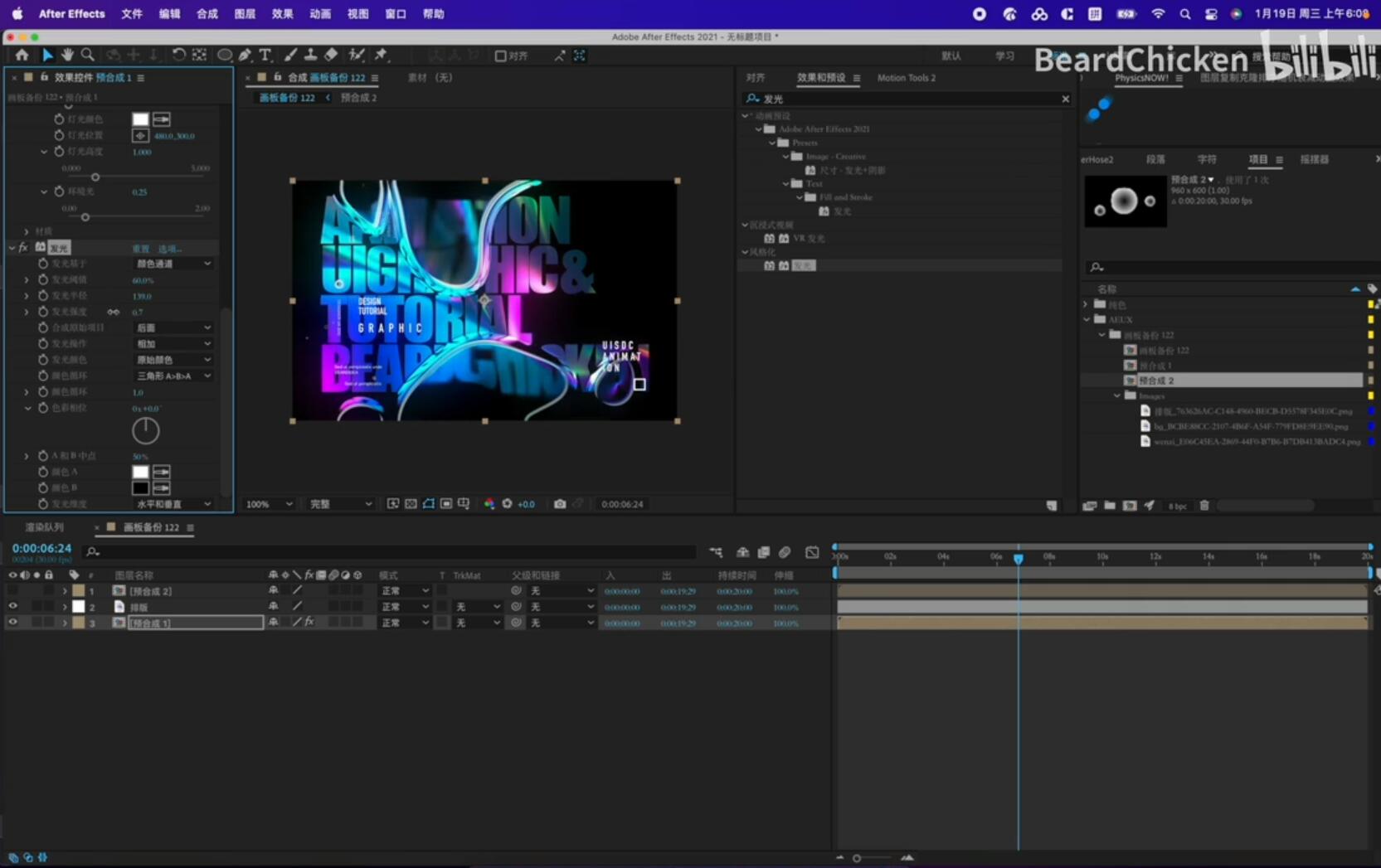
Task: Click the frame blending icon in timeline header
Action: 764,552
